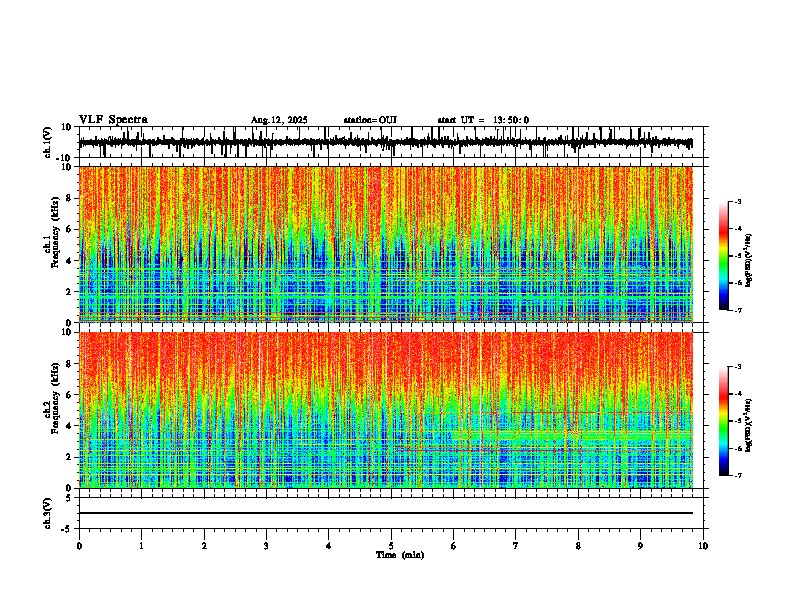Click the ch.2 spectrogram plot
This screenshot has width=792, height=612.
click(x=385, y=410)
